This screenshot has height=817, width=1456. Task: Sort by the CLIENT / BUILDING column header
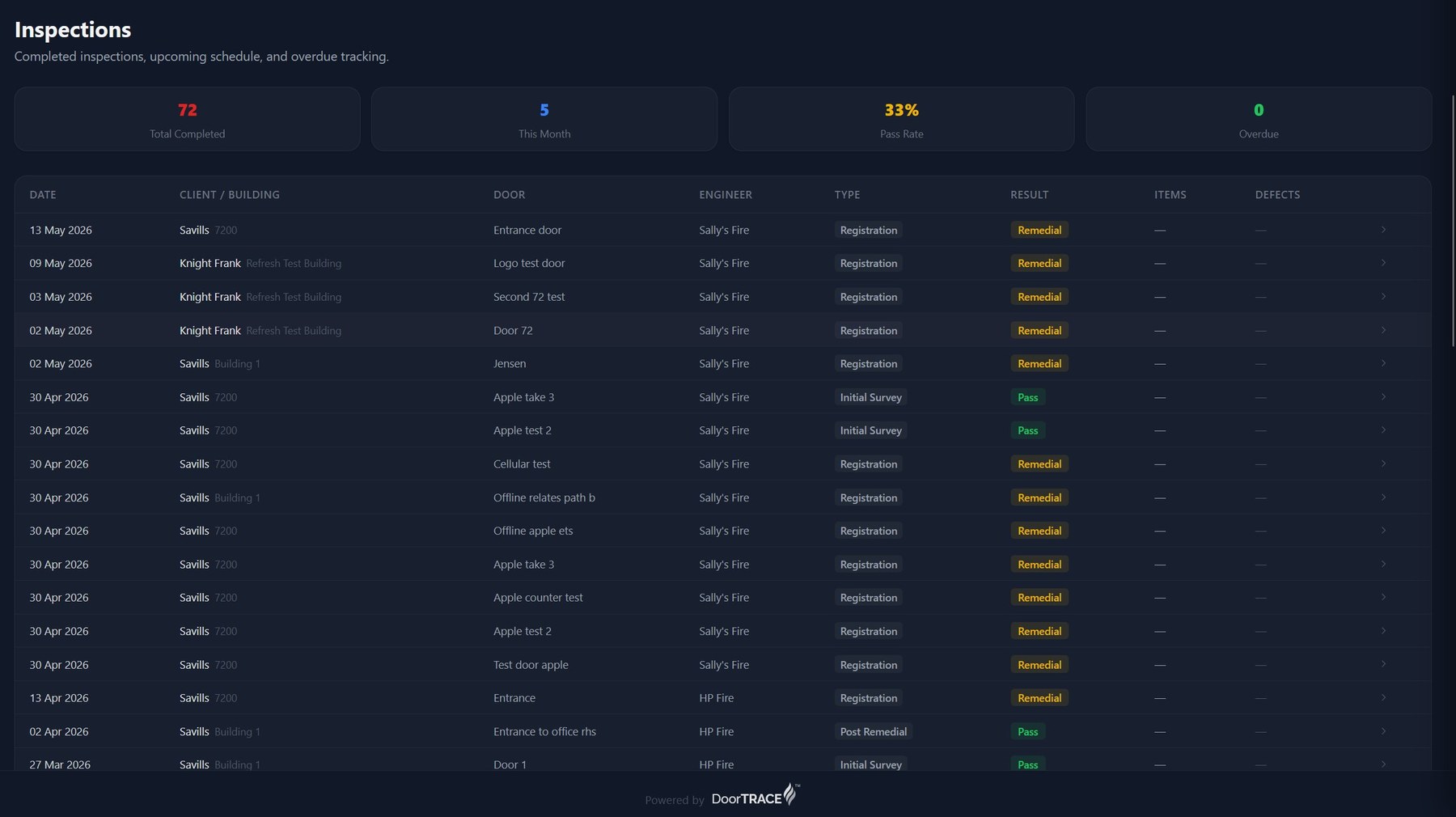point(230,195)
